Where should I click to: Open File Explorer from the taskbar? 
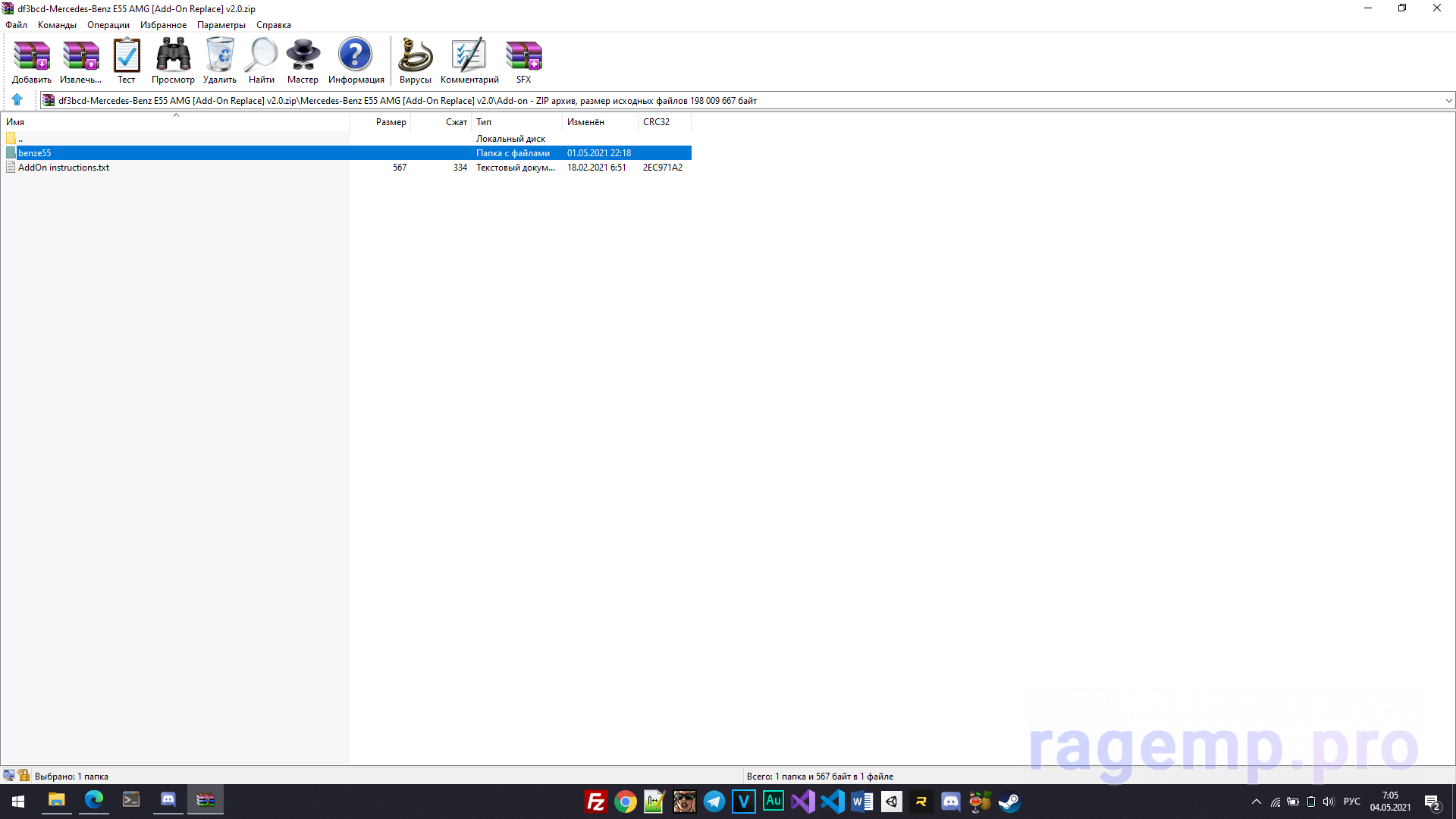tap(57, 801)
